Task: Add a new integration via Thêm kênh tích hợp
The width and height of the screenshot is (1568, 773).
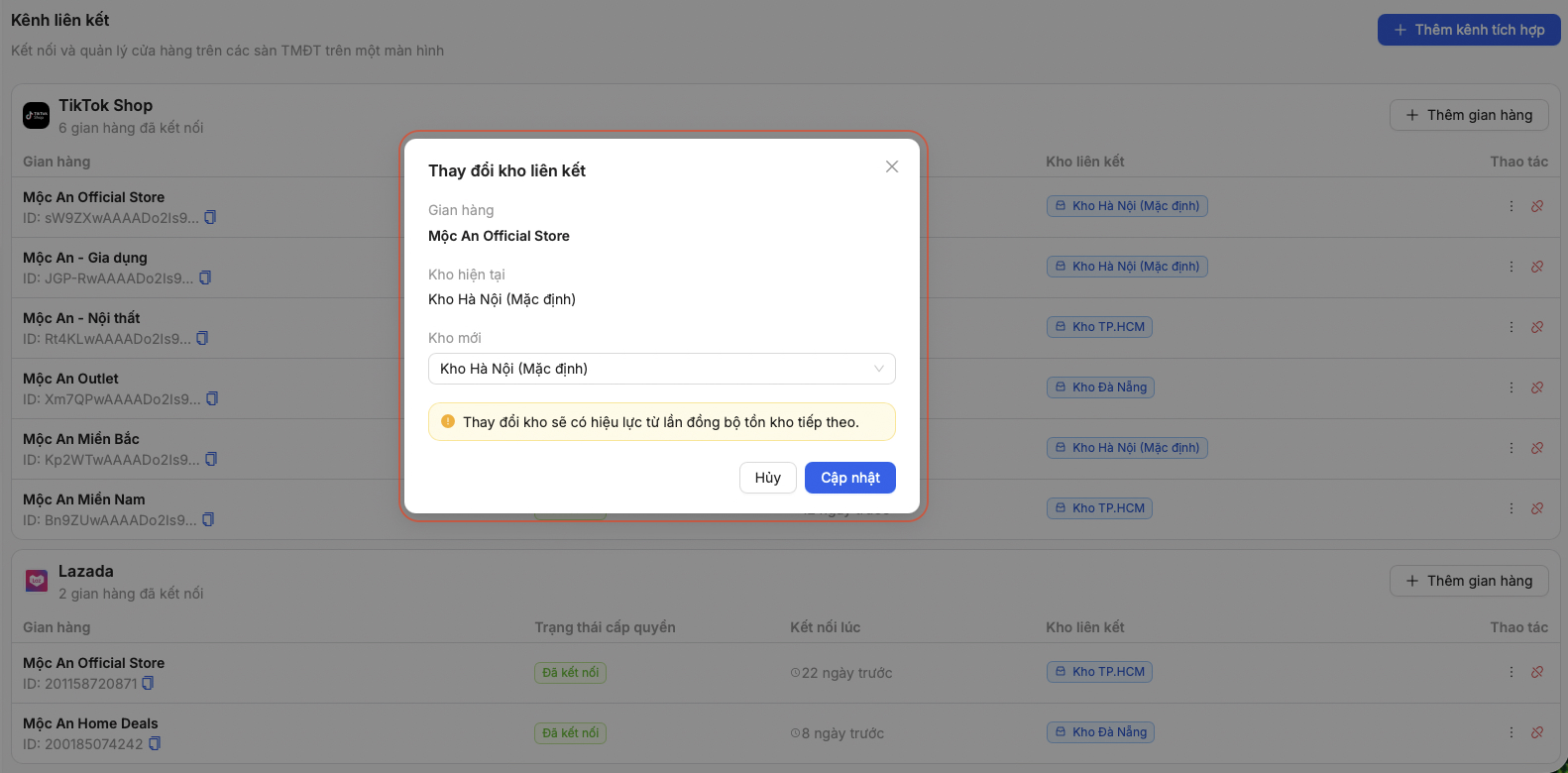Action: 1469,30
